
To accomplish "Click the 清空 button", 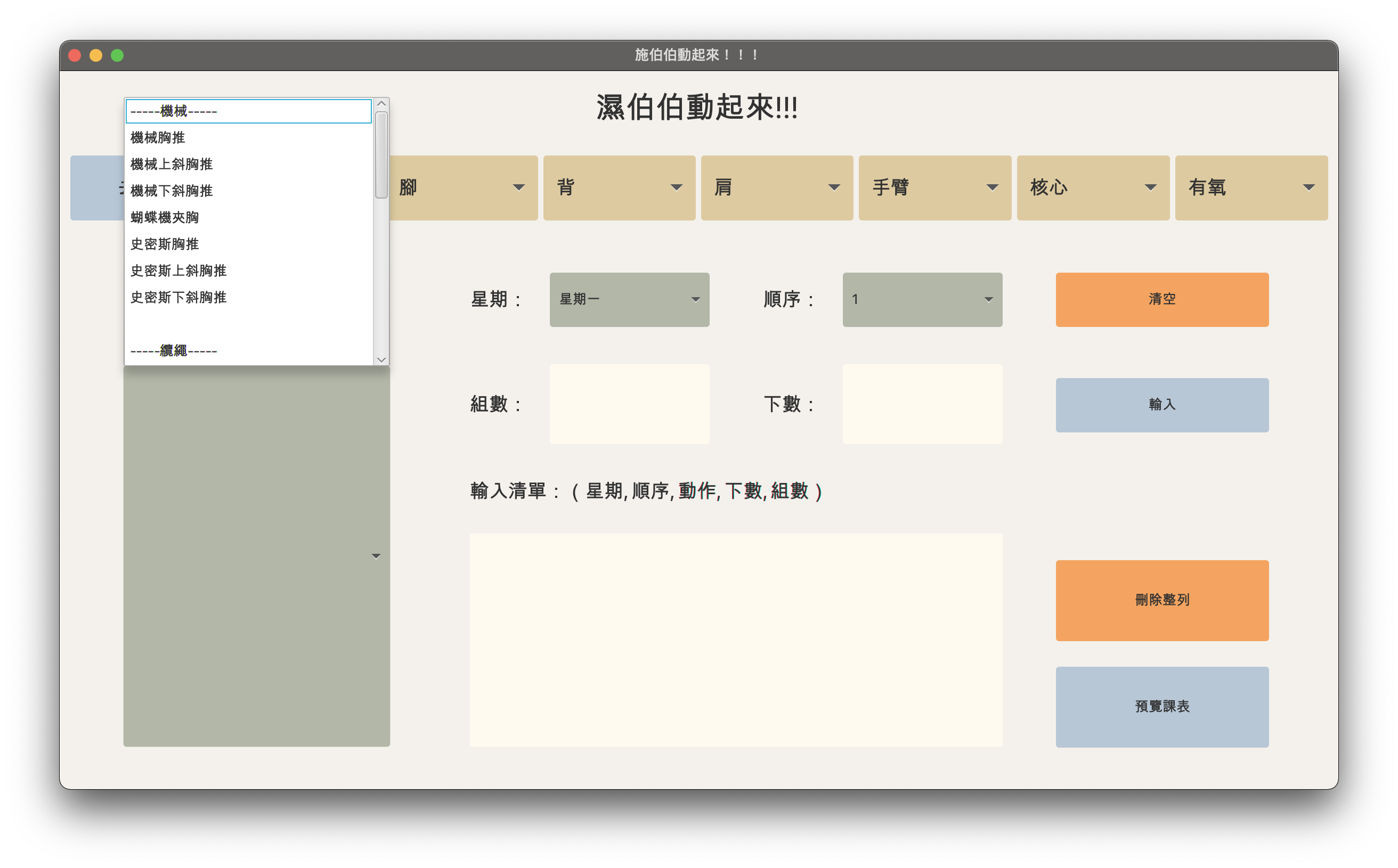I will (1162, 300).
